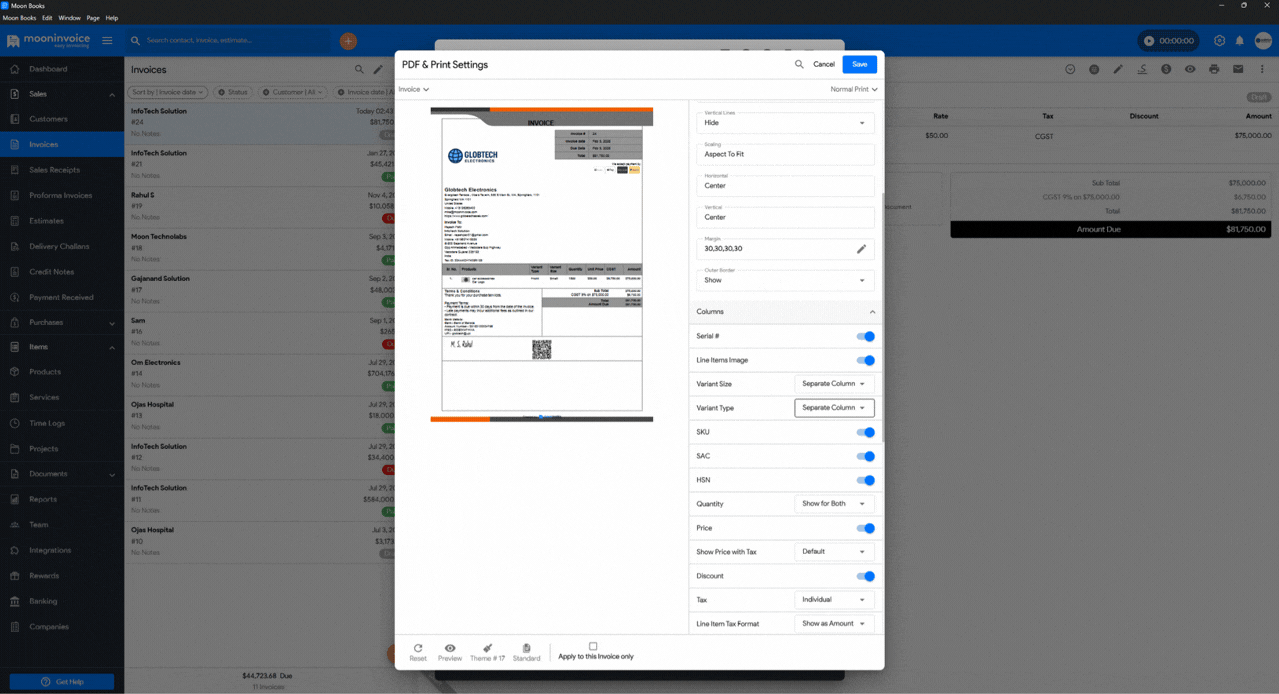The width and height of the screenshot is (1279, 694).
Task: Open the Normal Print dropdown
Action: click(x=853, y=89)
